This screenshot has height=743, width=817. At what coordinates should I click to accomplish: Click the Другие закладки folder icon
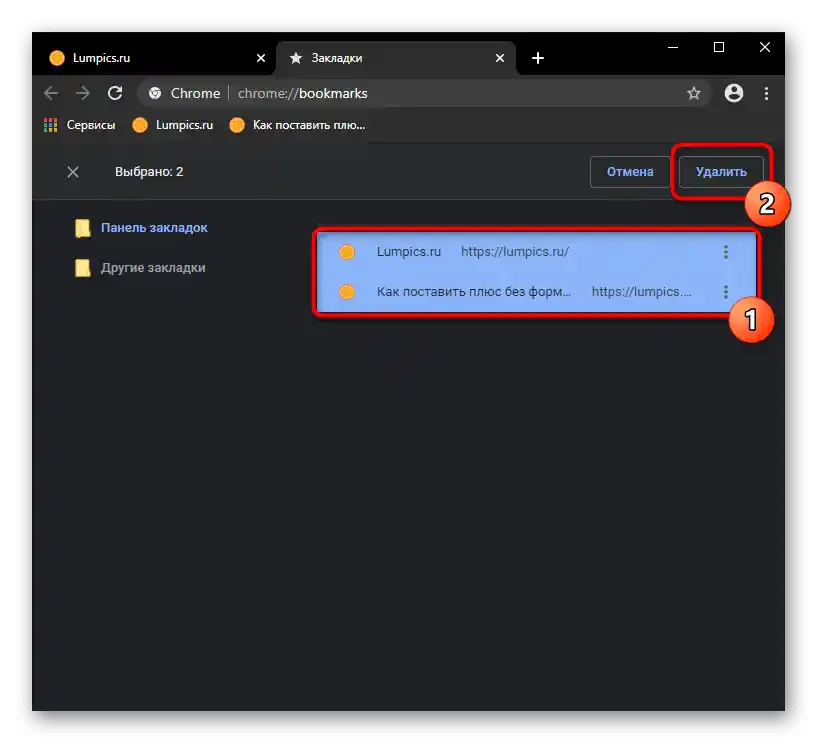[82, 268]
